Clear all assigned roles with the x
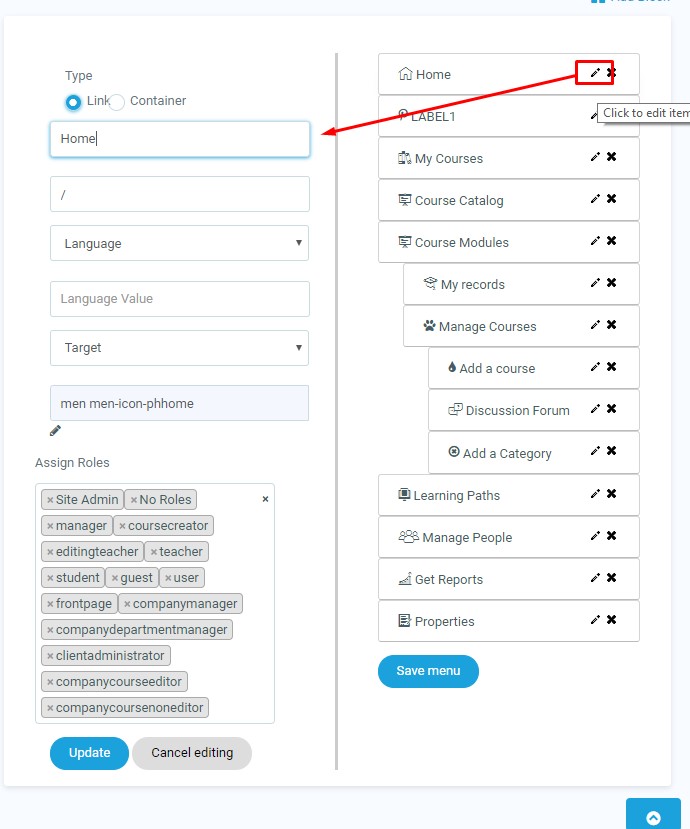The width and height of the screenshot is (690, 829). [265, 499]
